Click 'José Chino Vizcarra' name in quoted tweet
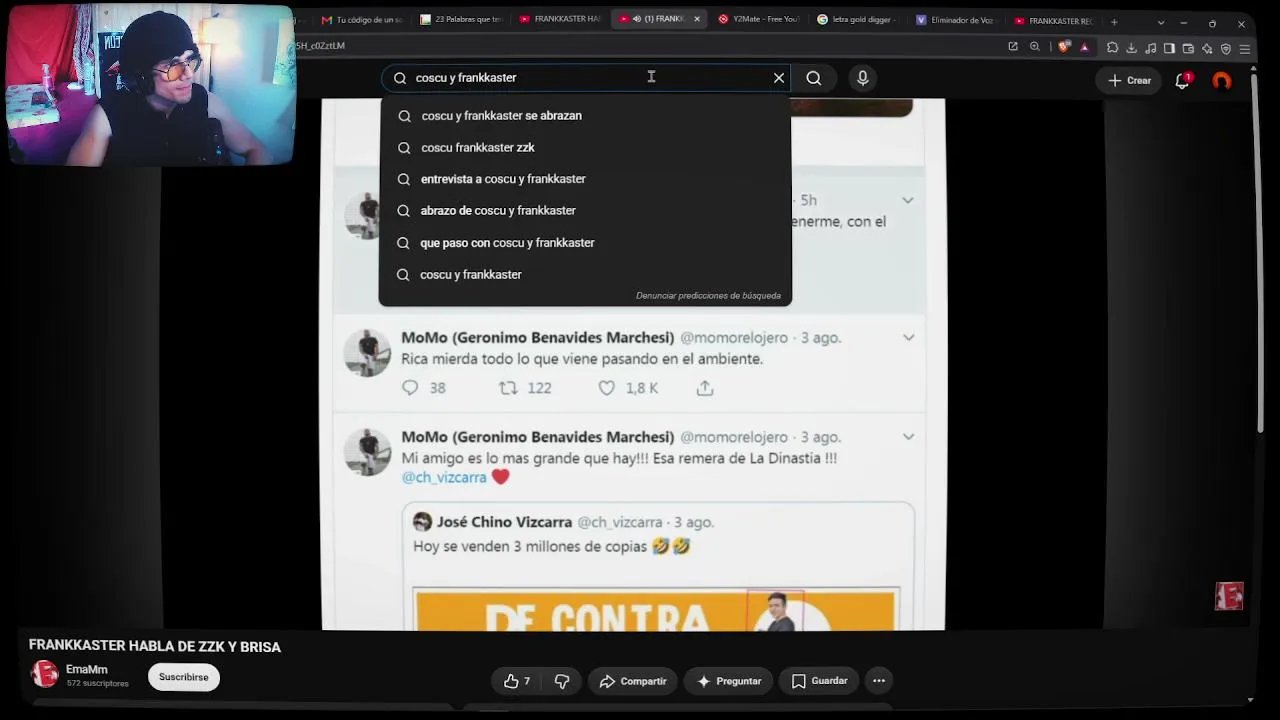 point(504,522)
